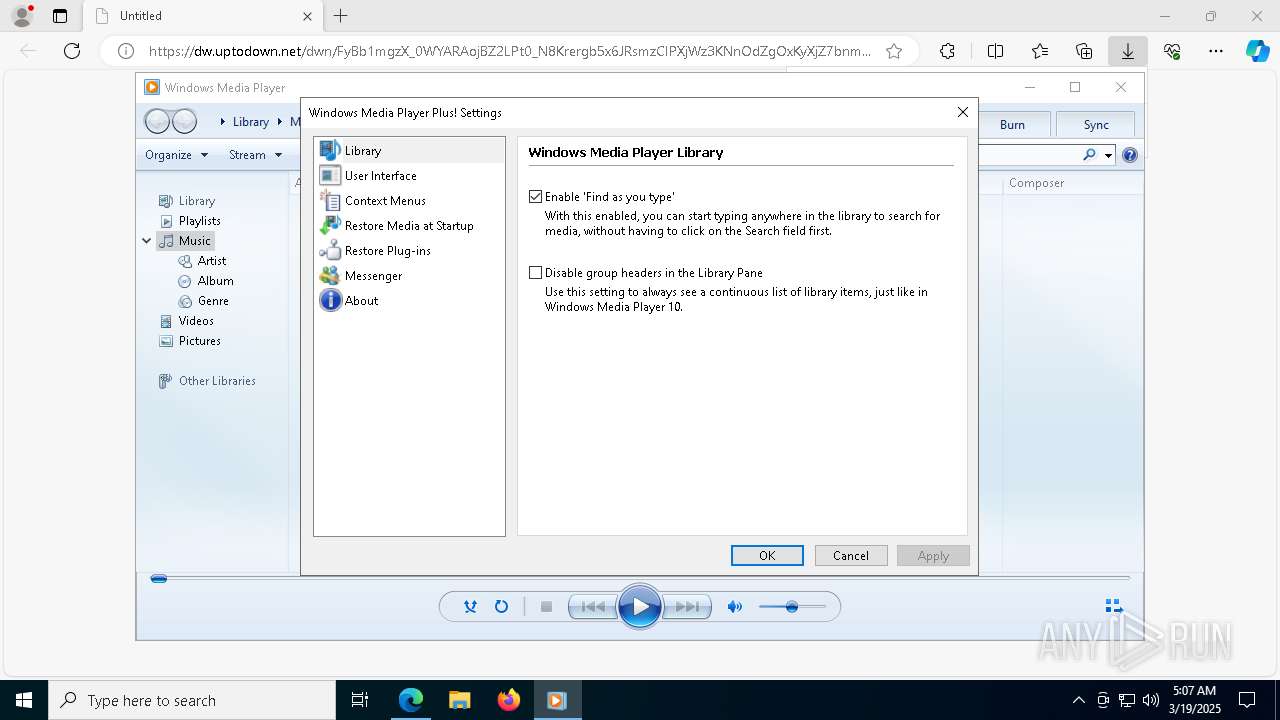This screenshot has width=1280, height=720.
Task: Click the Windows taskbar search box
Action: [192, 700]
